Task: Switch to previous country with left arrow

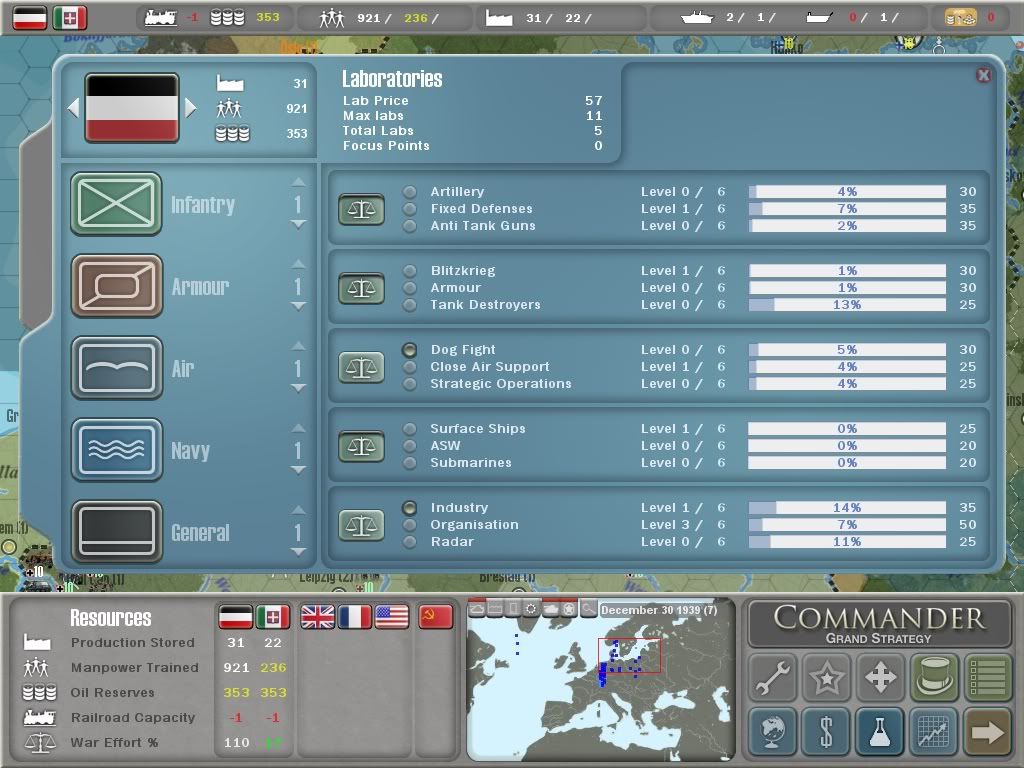Action: 73,108
